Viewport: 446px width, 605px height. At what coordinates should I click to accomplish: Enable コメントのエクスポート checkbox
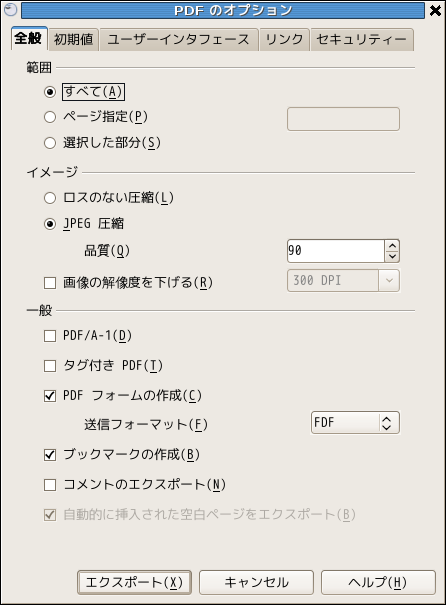(50, 485)
